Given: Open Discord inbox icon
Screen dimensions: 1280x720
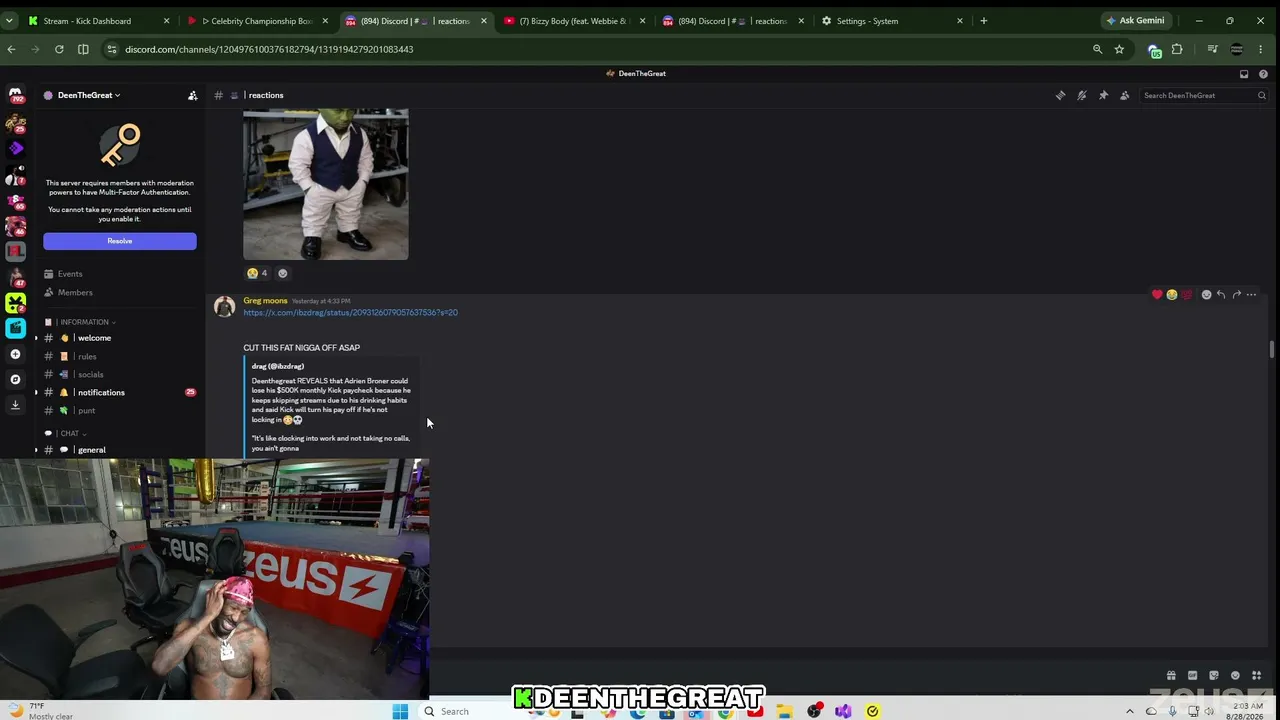Looking at the screenshot, I should 1244,74.
